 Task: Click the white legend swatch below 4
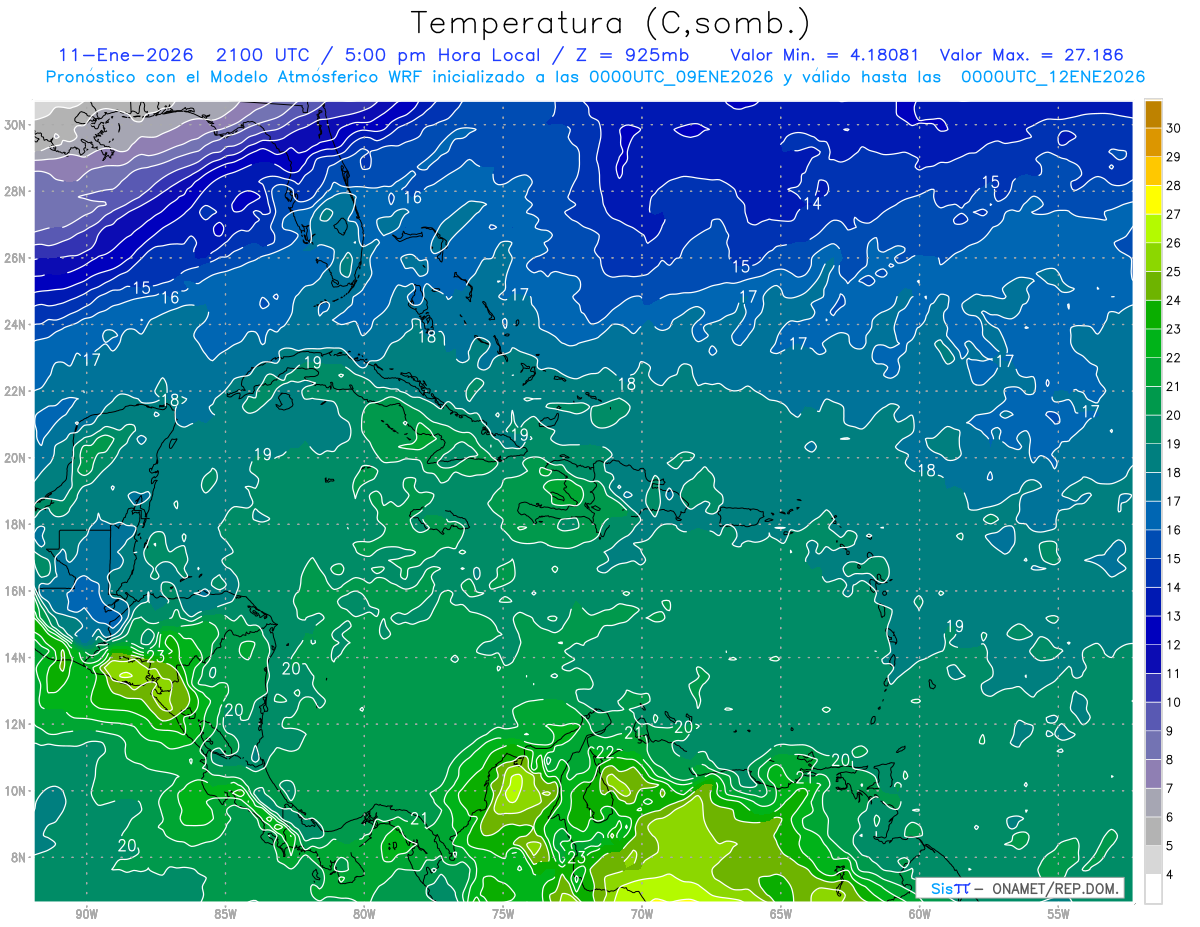tap(1153, 889)
